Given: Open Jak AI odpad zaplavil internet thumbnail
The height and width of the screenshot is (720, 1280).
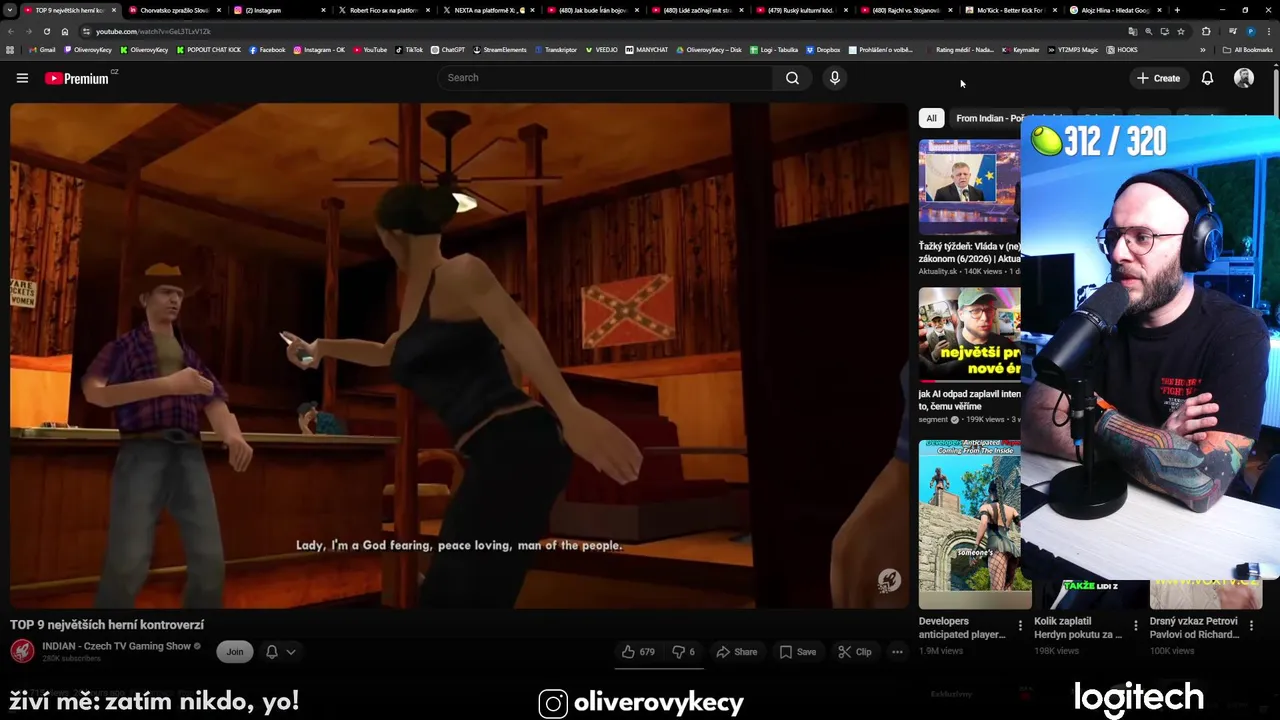Looking at the screenshot, I should coord(969,335).
